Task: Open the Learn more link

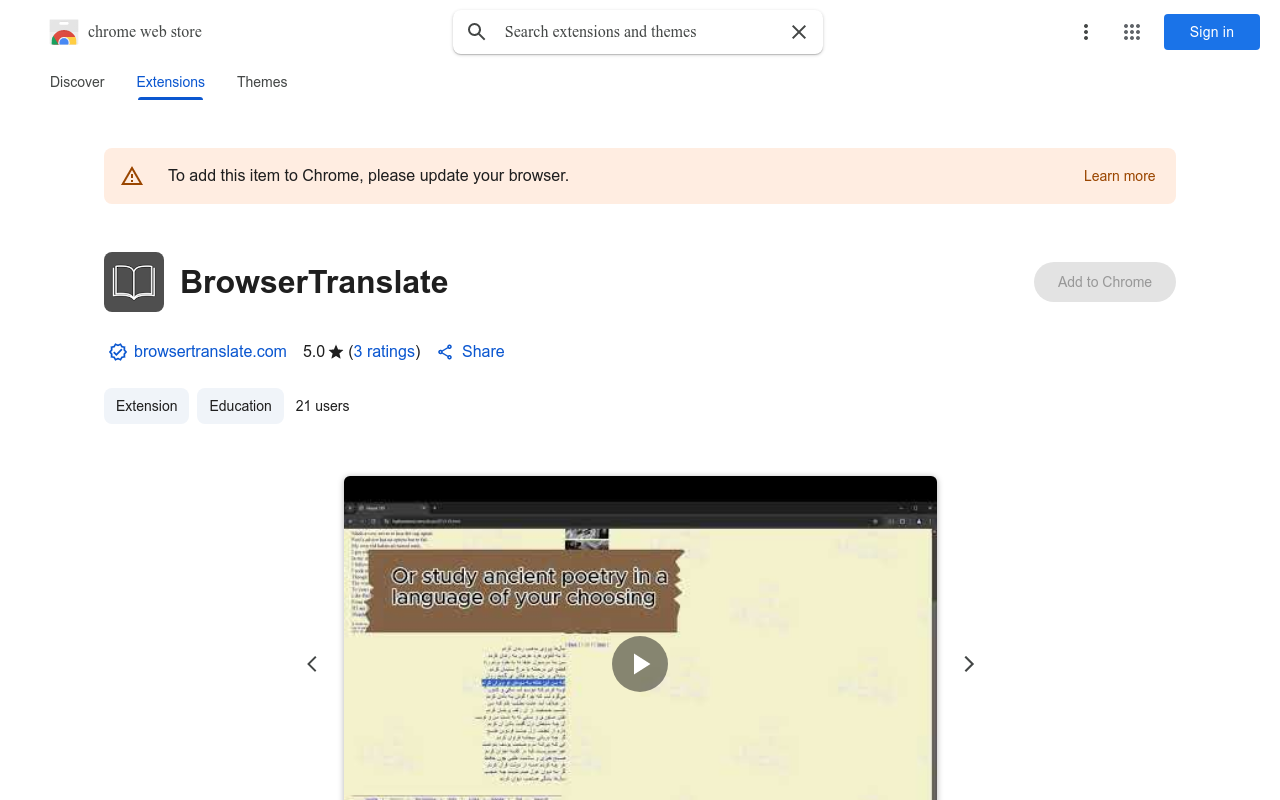Action: pos(1119,176)
